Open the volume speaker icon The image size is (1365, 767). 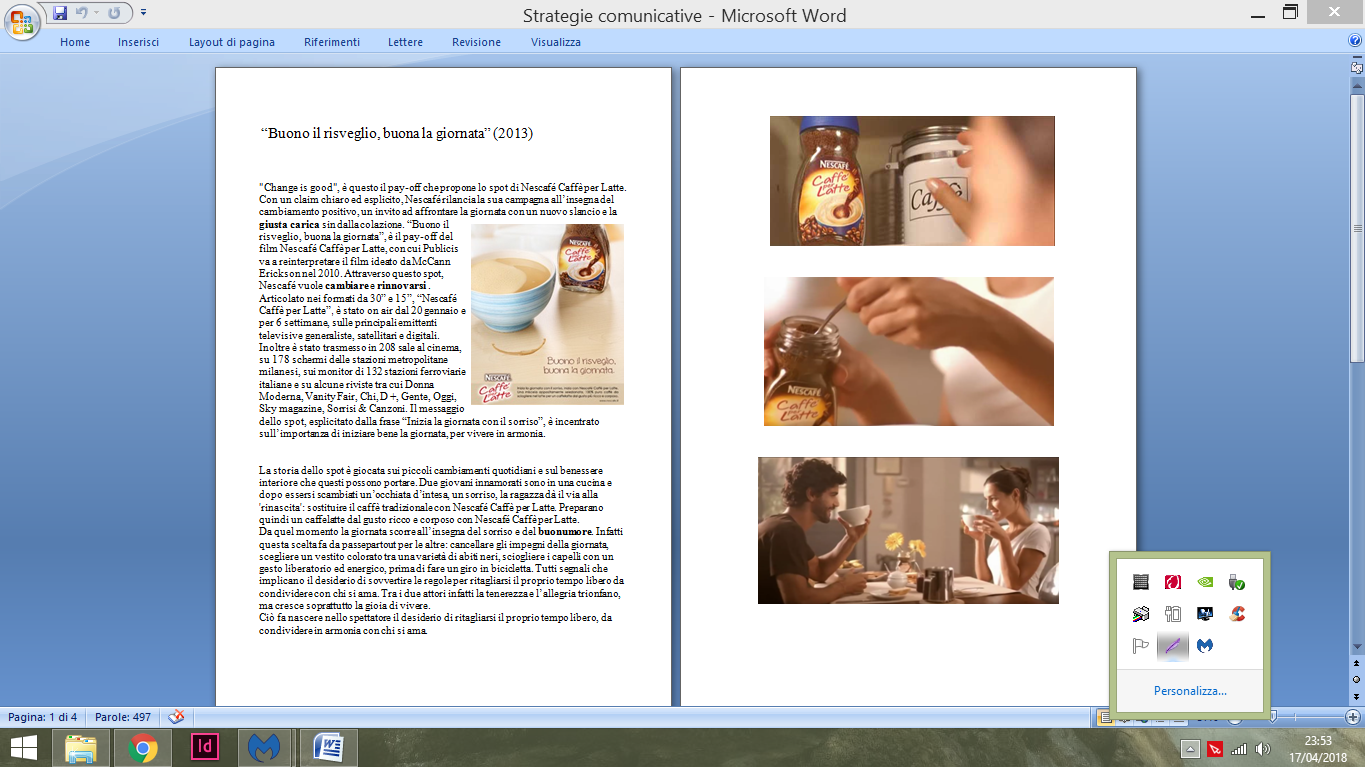point(1263,749)
